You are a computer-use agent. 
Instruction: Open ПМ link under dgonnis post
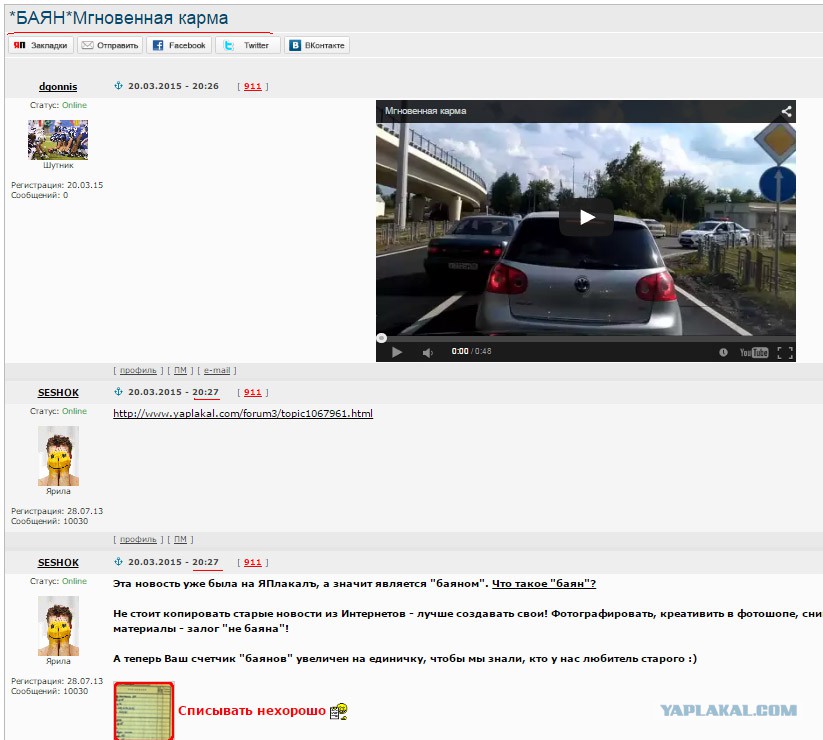(x=180, y=370)
